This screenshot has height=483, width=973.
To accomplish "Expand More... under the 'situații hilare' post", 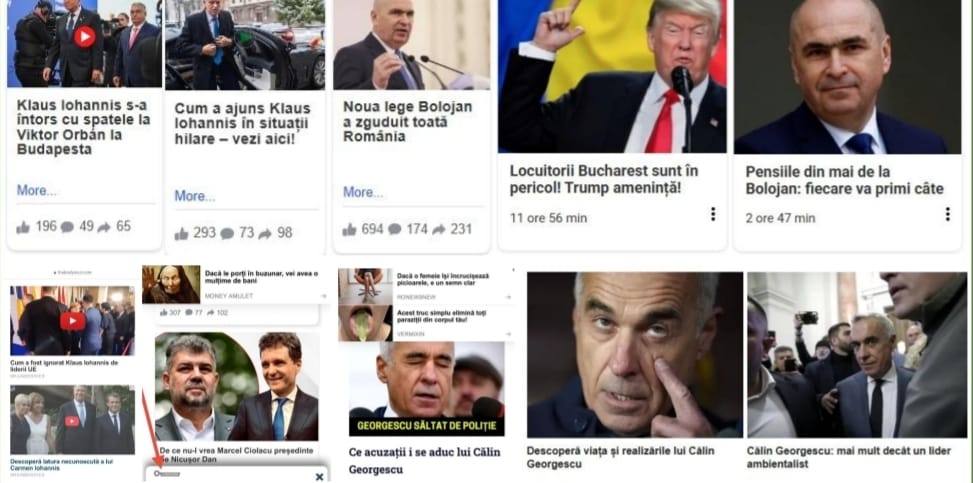I will click(x=195, y=196).
